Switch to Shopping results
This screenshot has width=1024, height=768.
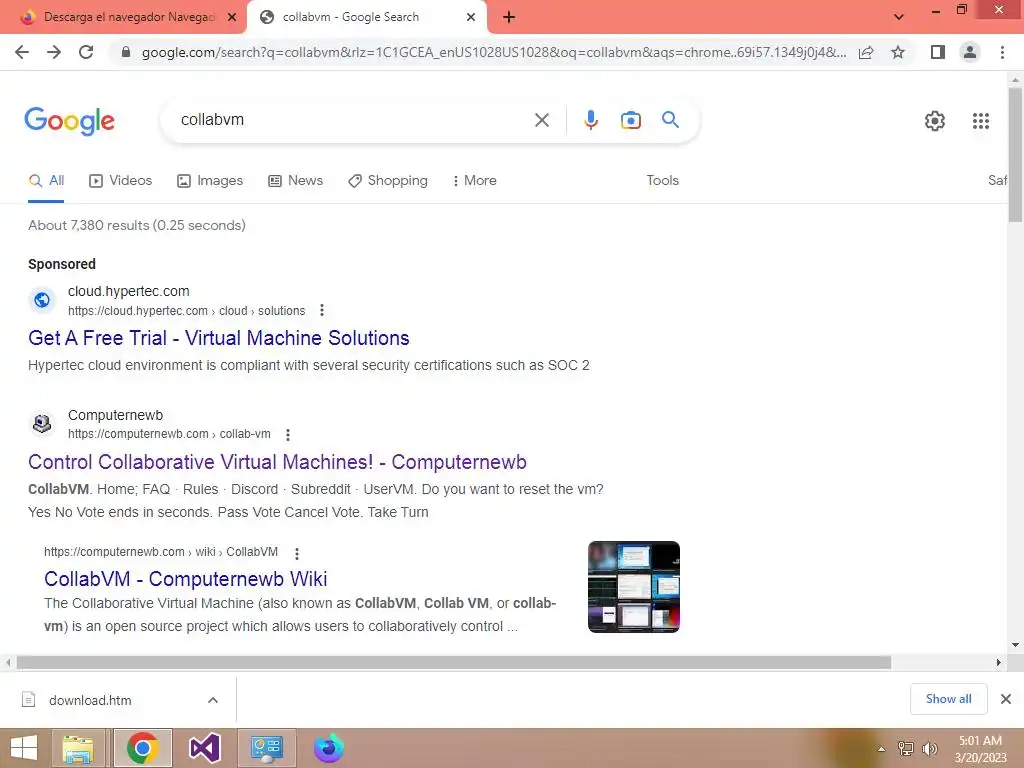(388, 181)
